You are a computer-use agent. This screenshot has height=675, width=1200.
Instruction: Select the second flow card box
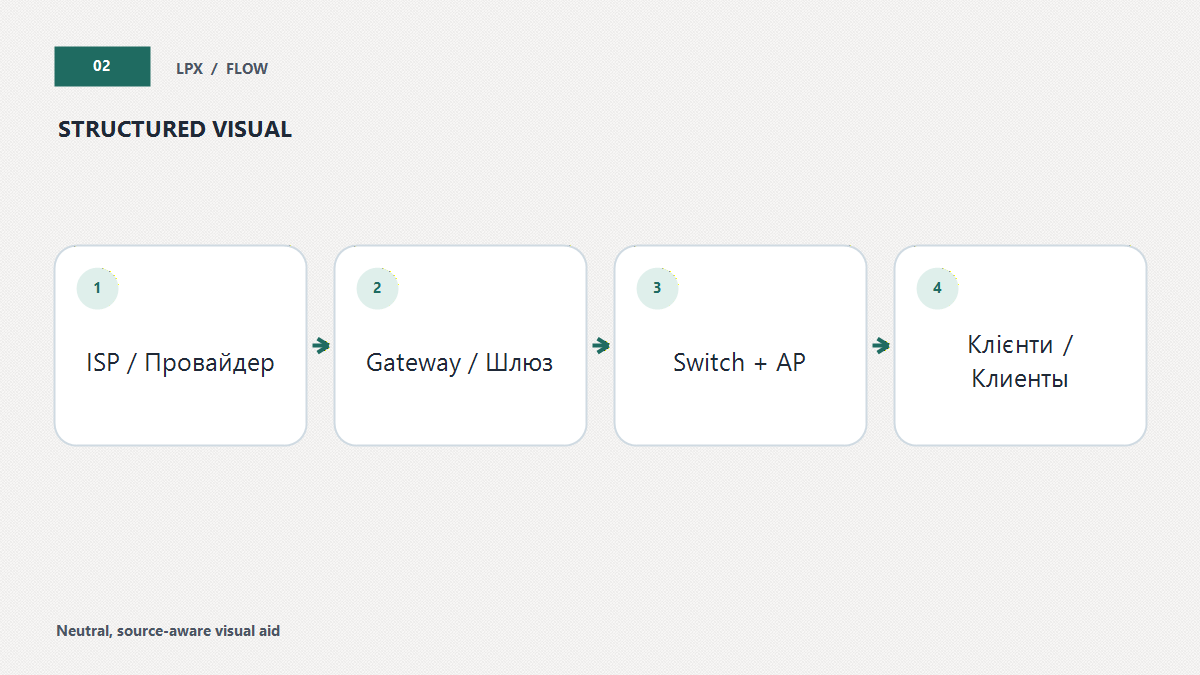point(460,345)
